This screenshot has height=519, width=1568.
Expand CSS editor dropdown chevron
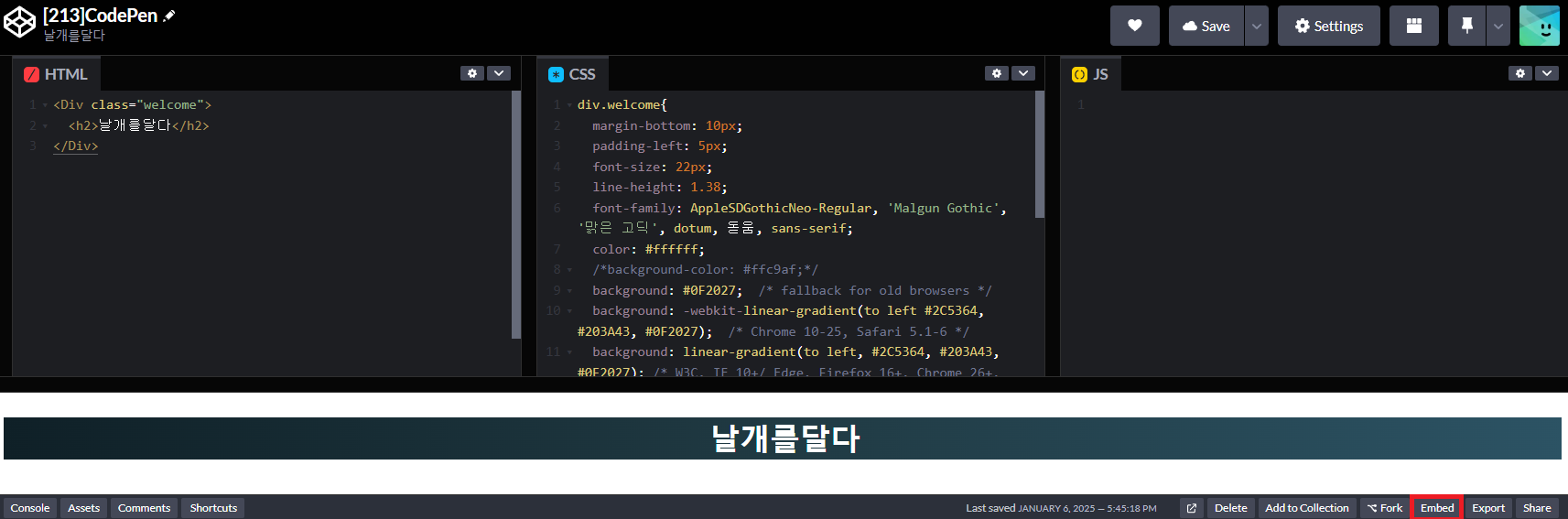(1023, 73)
